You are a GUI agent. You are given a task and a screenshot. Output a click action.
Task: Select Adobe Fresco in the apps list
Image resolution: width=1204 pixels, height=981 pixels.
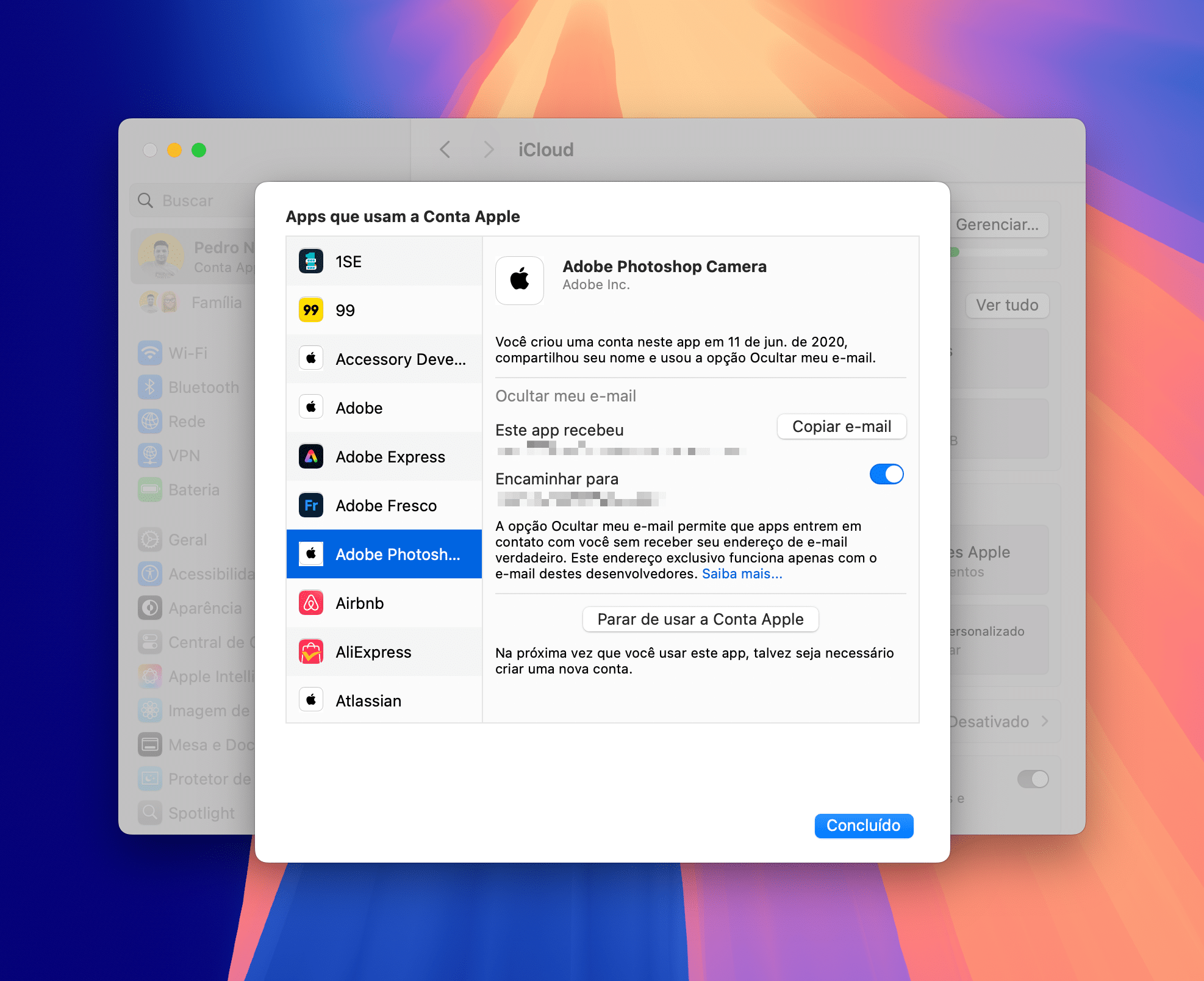click(x=384, y=505)
